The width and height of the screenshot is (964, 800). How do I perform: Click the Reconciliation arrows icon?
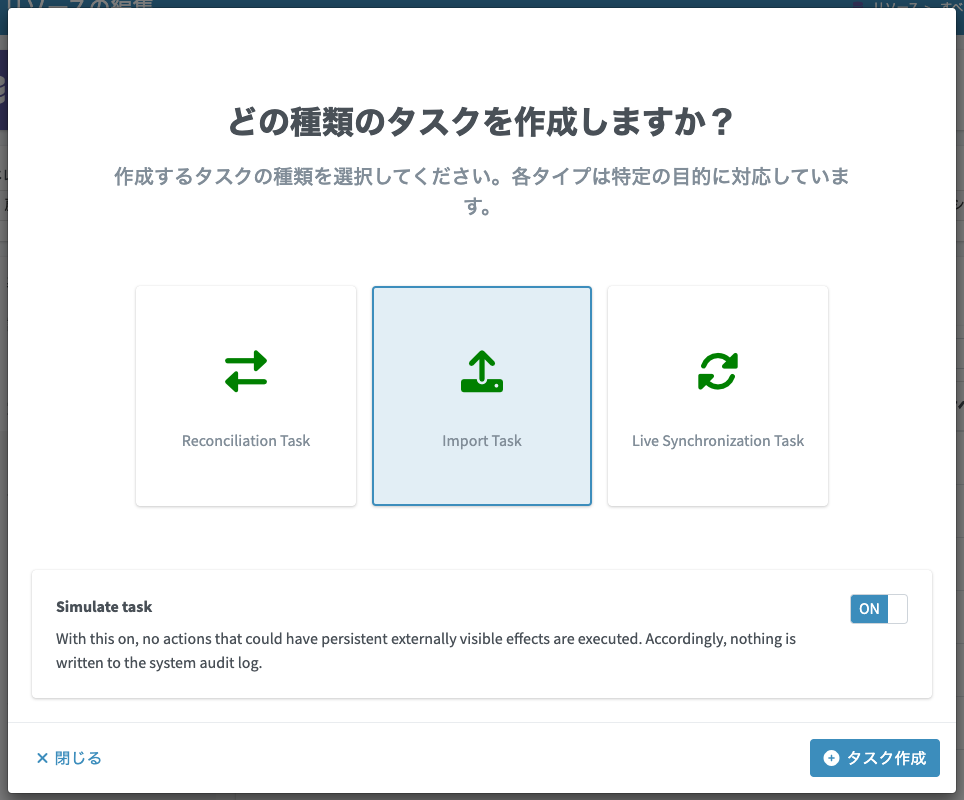pos(246,371)
